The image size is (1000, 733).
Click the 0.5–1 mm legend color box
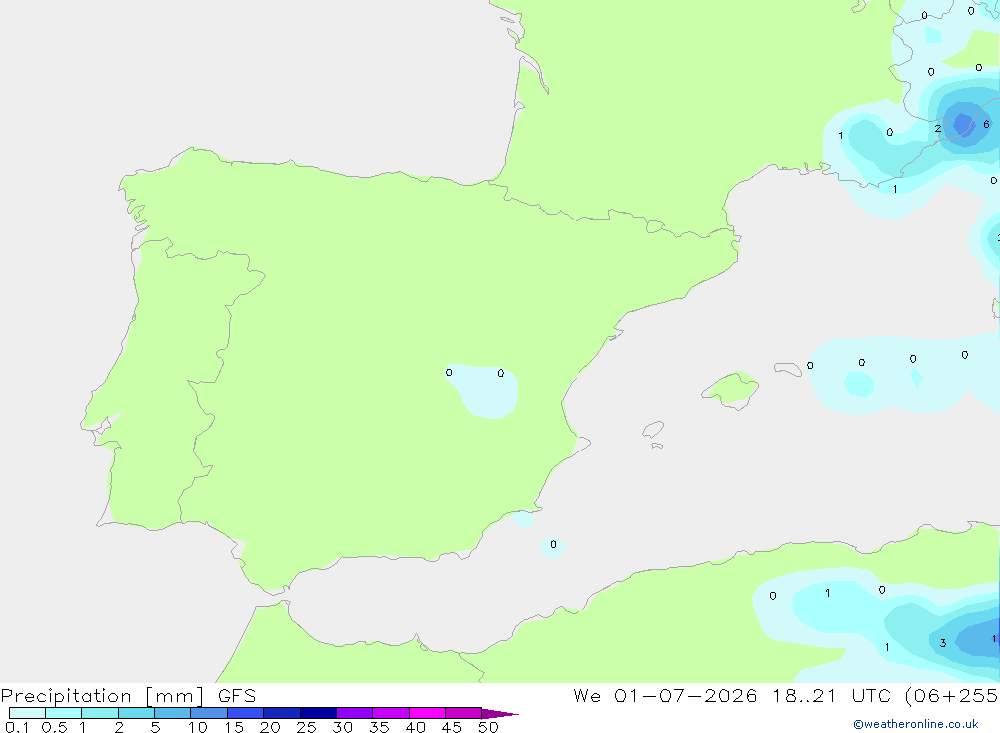point(63,713)
